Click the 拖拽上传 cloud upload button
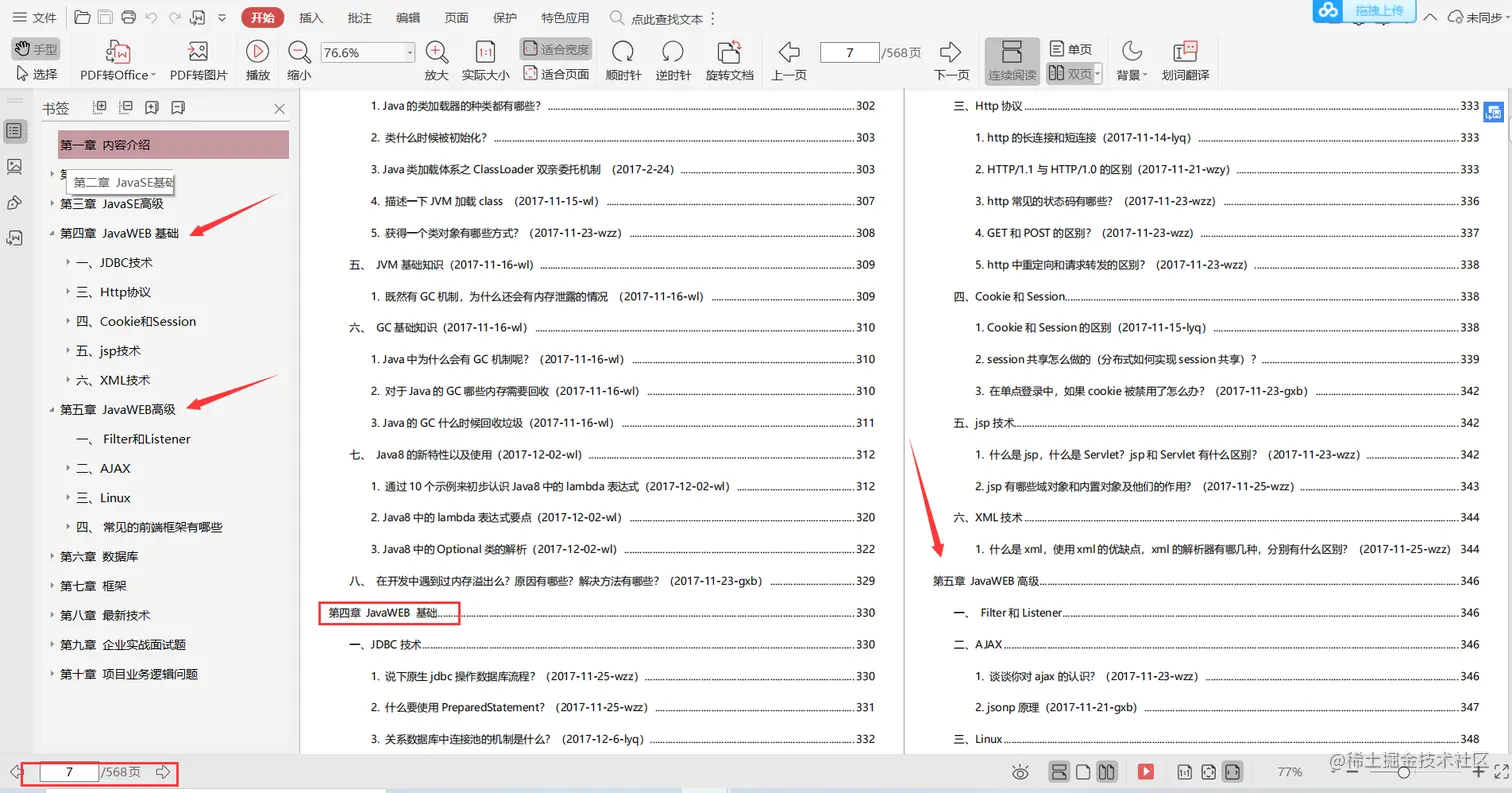 point(1364,11)
